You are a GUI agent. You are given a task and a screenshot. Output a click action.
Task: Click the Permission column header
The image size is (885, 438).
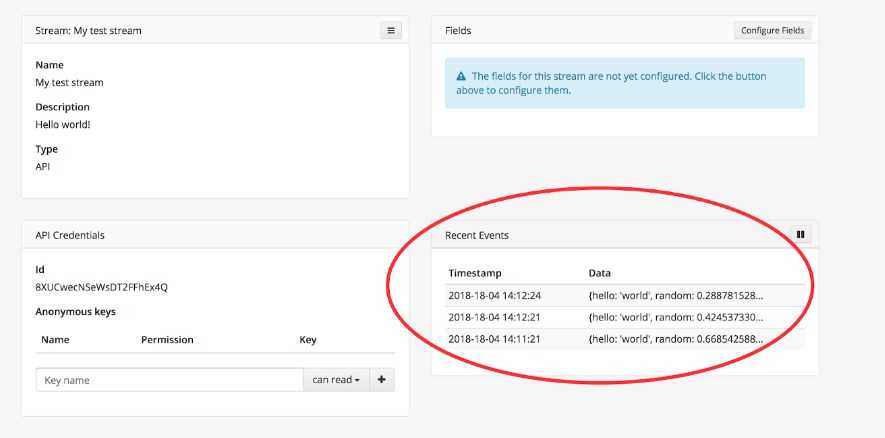point(167,340)
